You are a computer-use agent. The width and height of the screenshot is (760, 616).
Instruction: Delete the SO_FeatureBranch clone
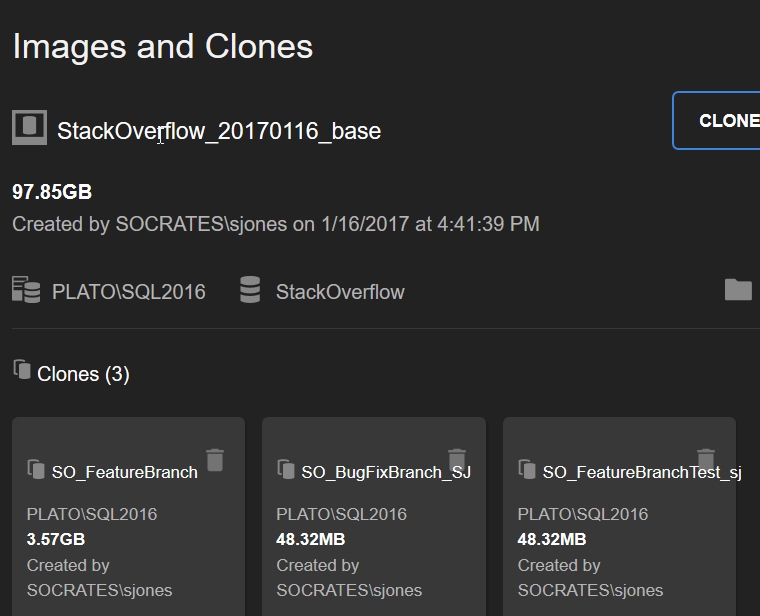pos(215,460)
